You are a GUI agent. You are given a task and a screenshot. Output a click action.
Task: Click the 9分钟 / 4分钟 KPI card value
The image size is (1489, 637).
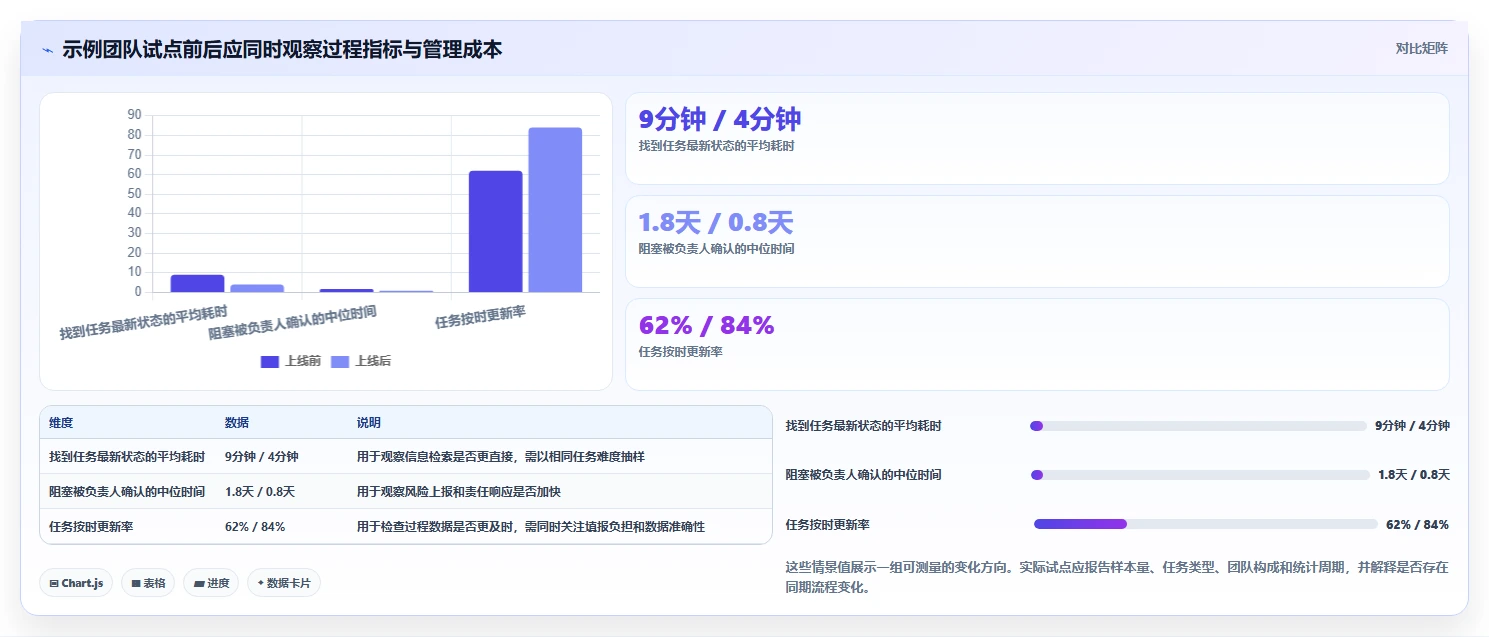[720, 119]
